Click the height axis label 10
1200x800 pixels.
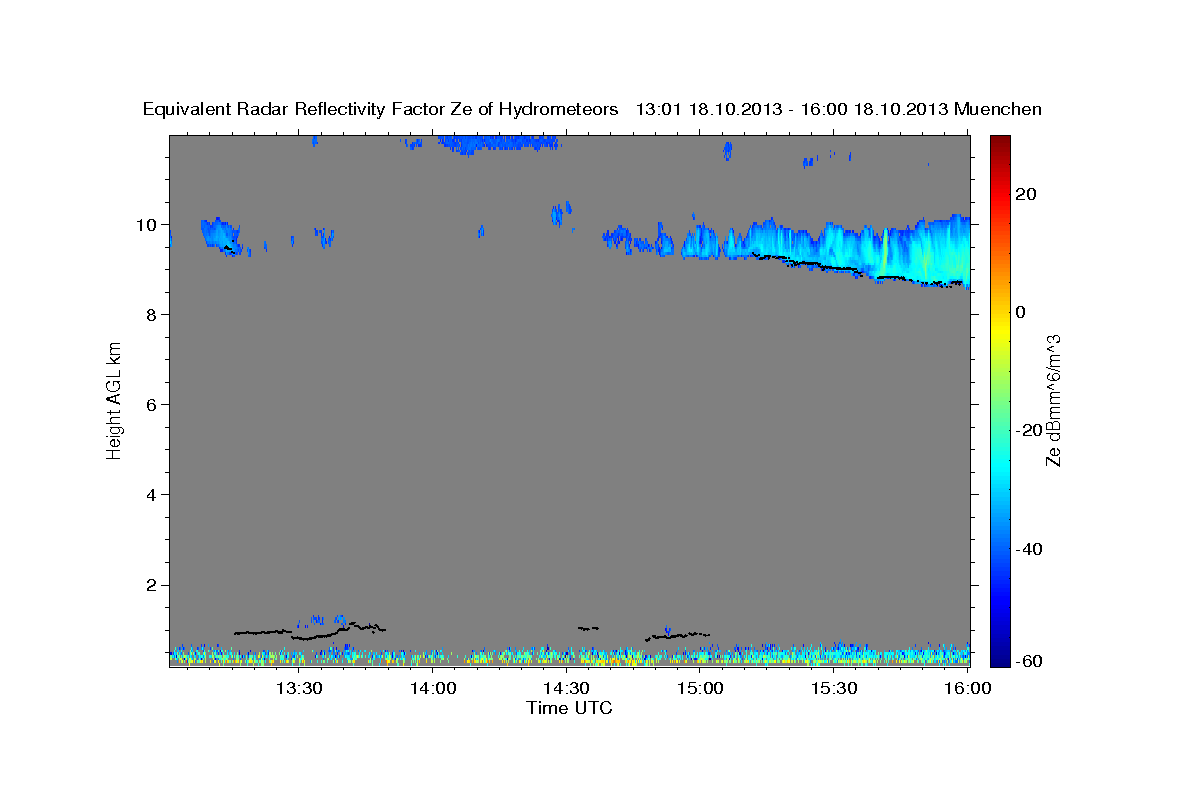pos(149,224)
